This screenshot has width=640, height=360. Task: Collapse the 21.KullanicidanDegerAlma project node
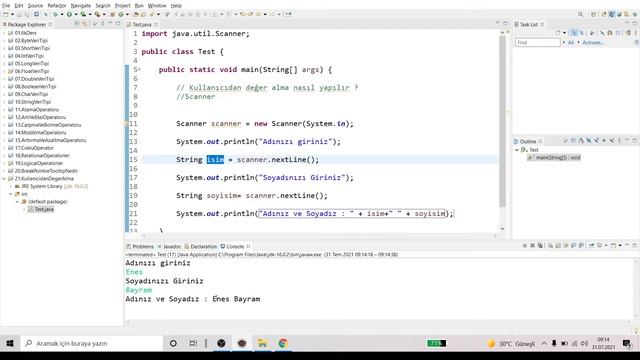tap(4, 179)
